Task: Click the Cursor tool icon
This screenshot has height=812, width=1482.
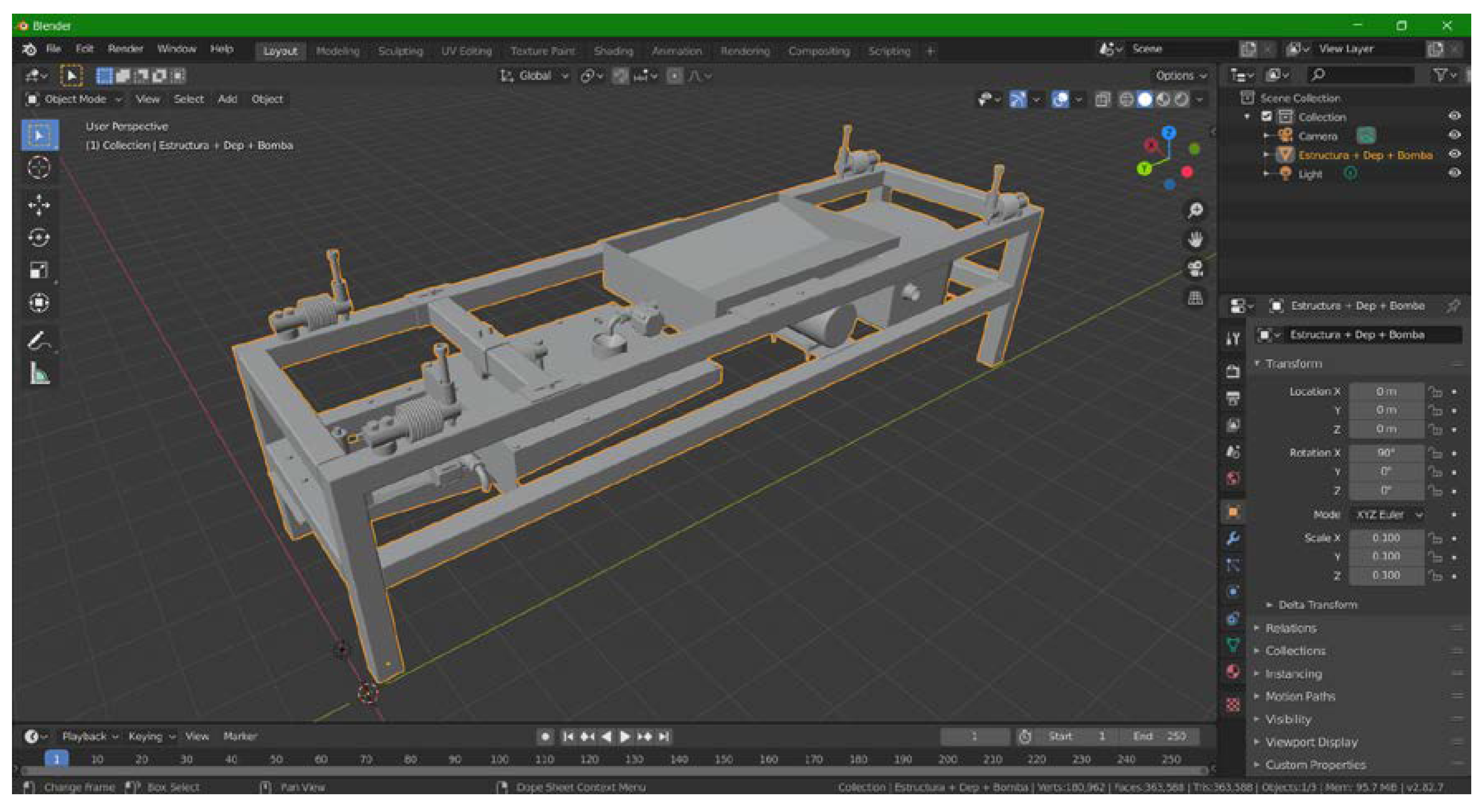Action: [39, 167]
